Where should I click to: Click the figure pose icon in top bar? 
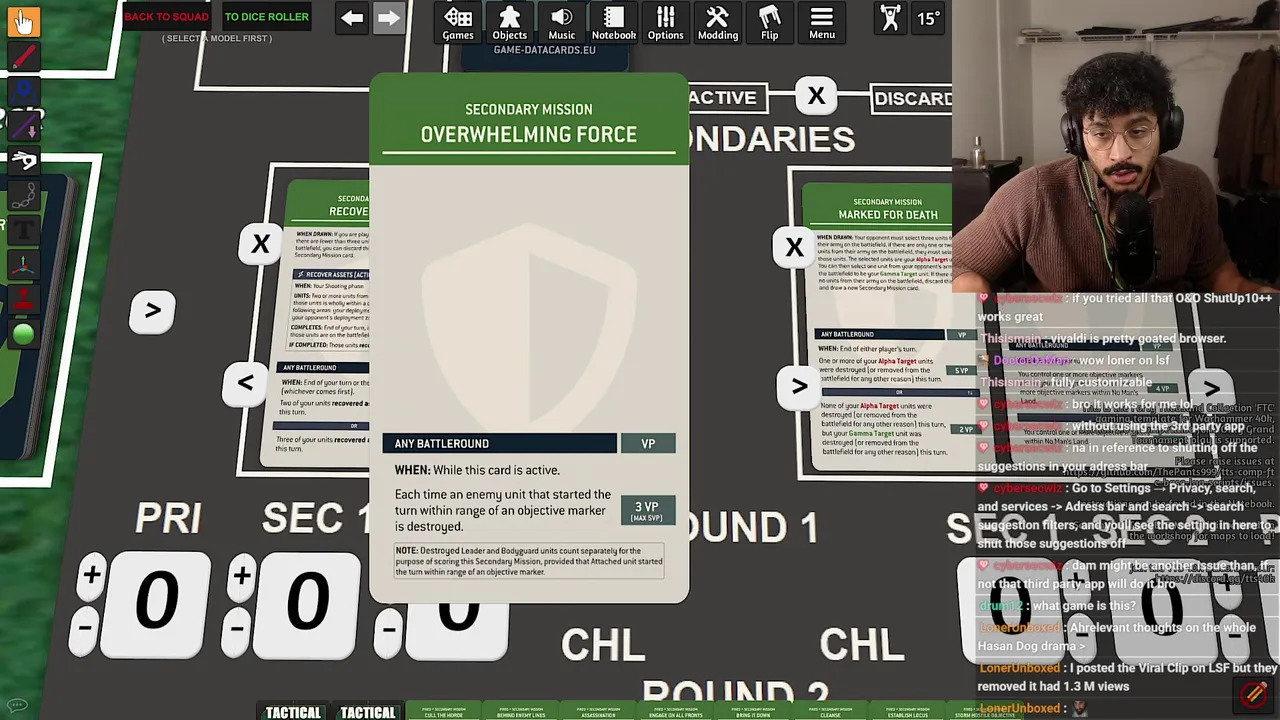(889, 19)
